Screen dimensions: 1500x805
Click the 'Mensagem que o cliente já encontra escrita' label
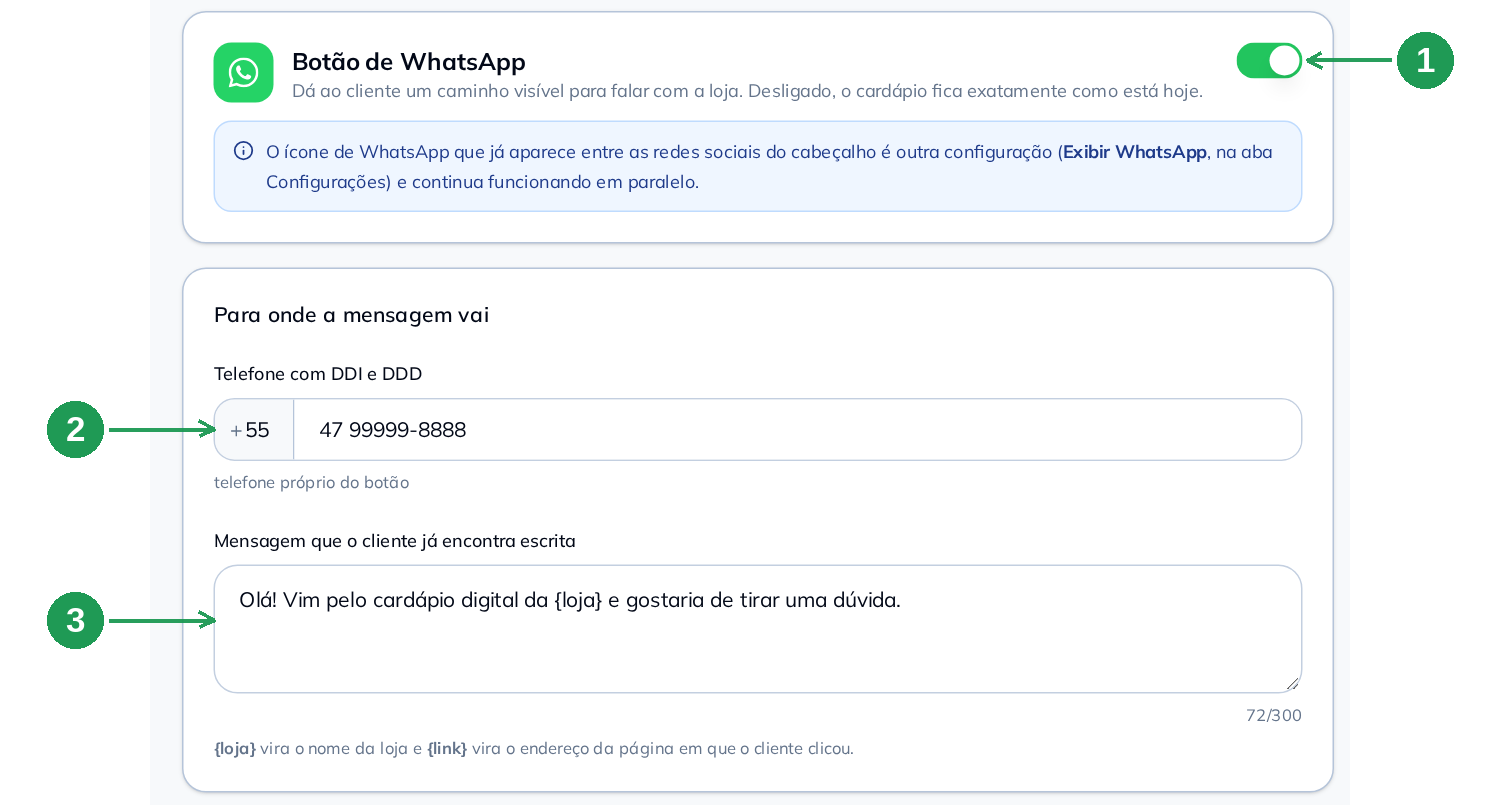pyautogui.click(x=394, y=541)
